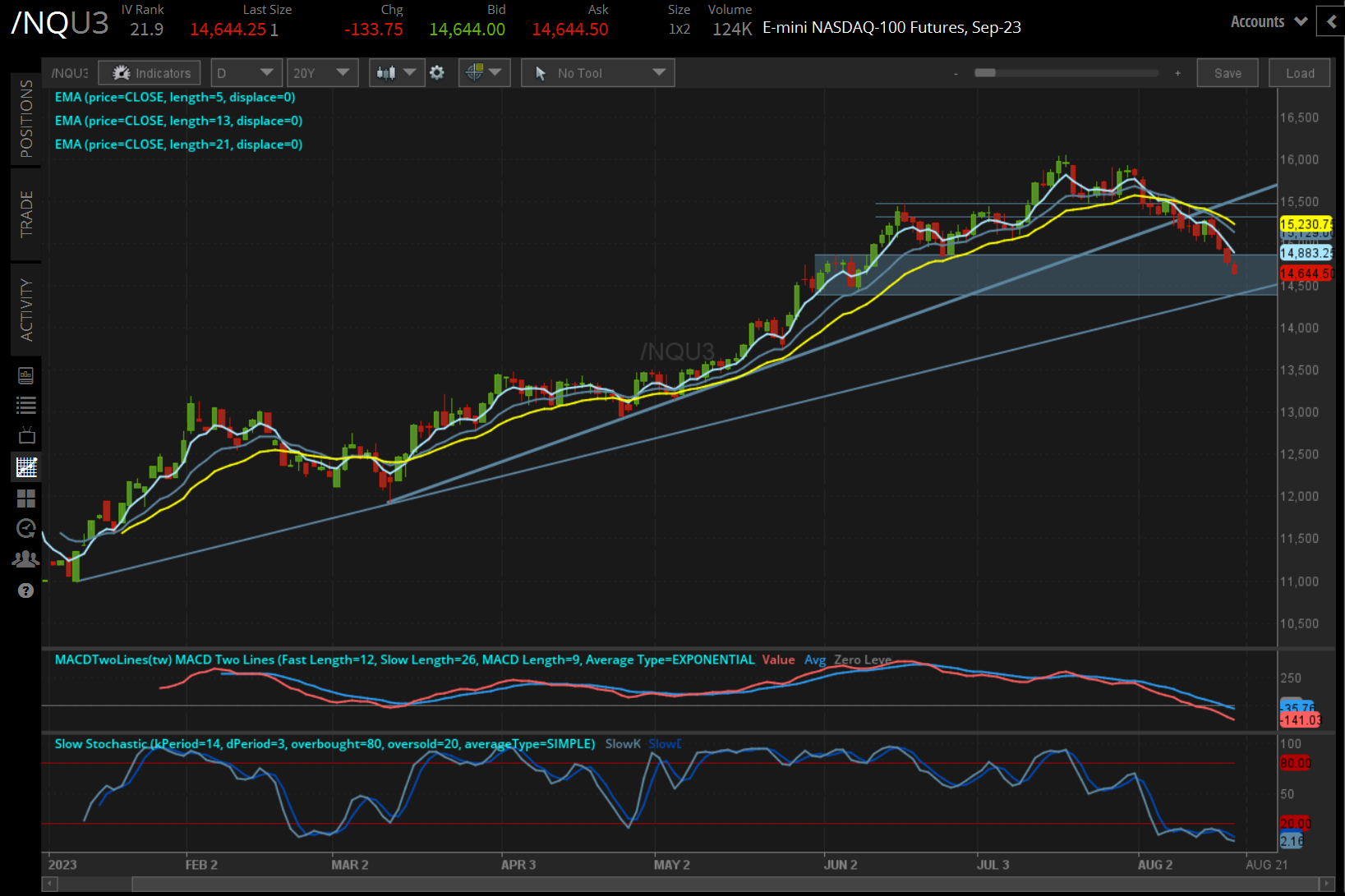The width and height of the screenshot is (1345, 896).
Task: Open the chart settings gear
Action: click(437, 72)
